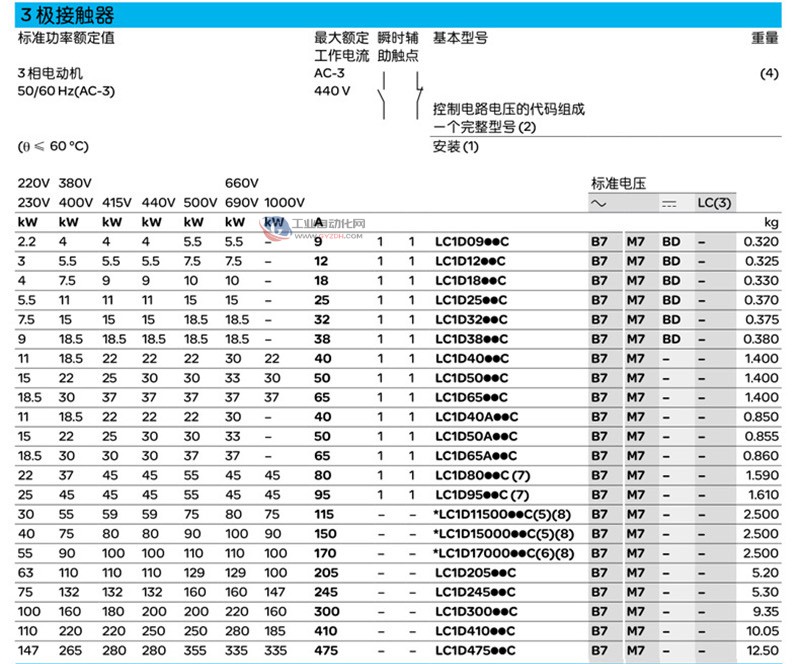Image resolution: width=800 pixels, height=664 pixels.
Task: Click the 'LC(3)' column header
Action: 714,203
